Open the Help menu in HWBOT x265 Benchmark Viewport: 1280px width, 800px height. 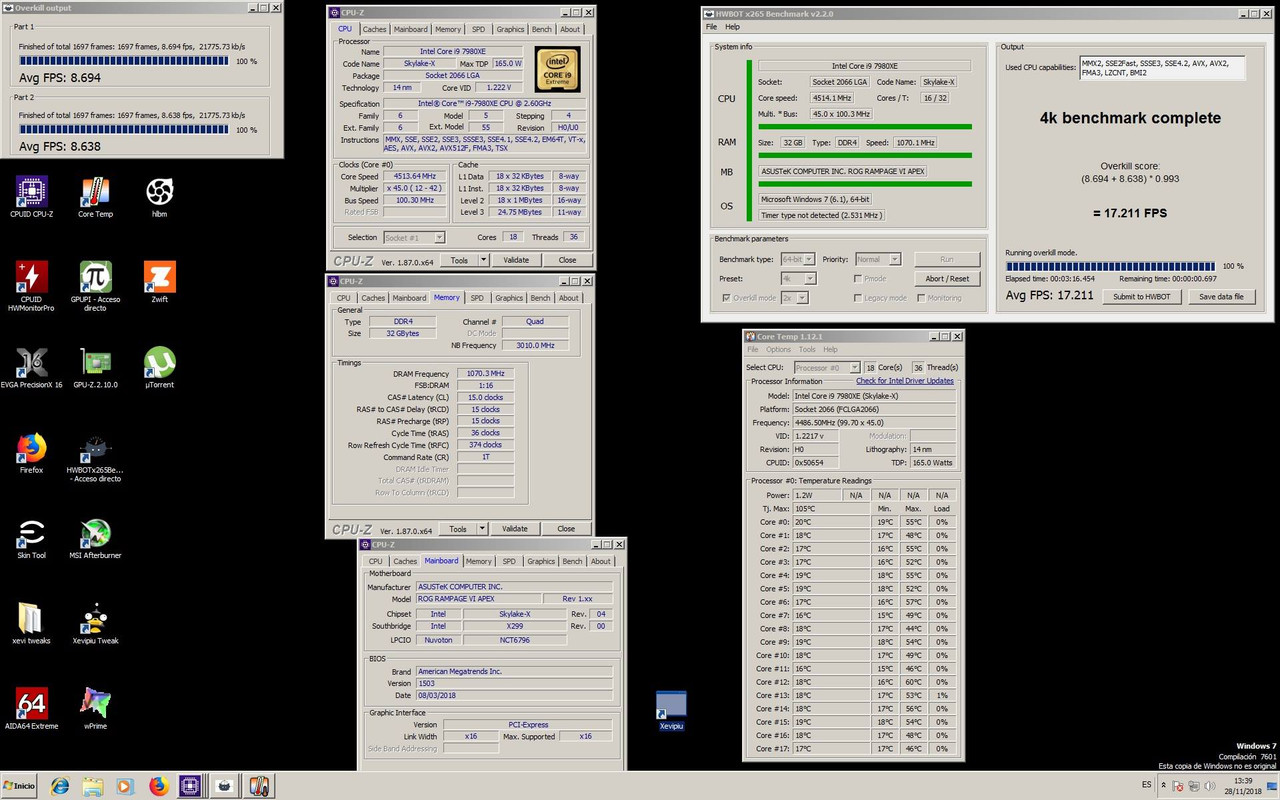point(732,27)
